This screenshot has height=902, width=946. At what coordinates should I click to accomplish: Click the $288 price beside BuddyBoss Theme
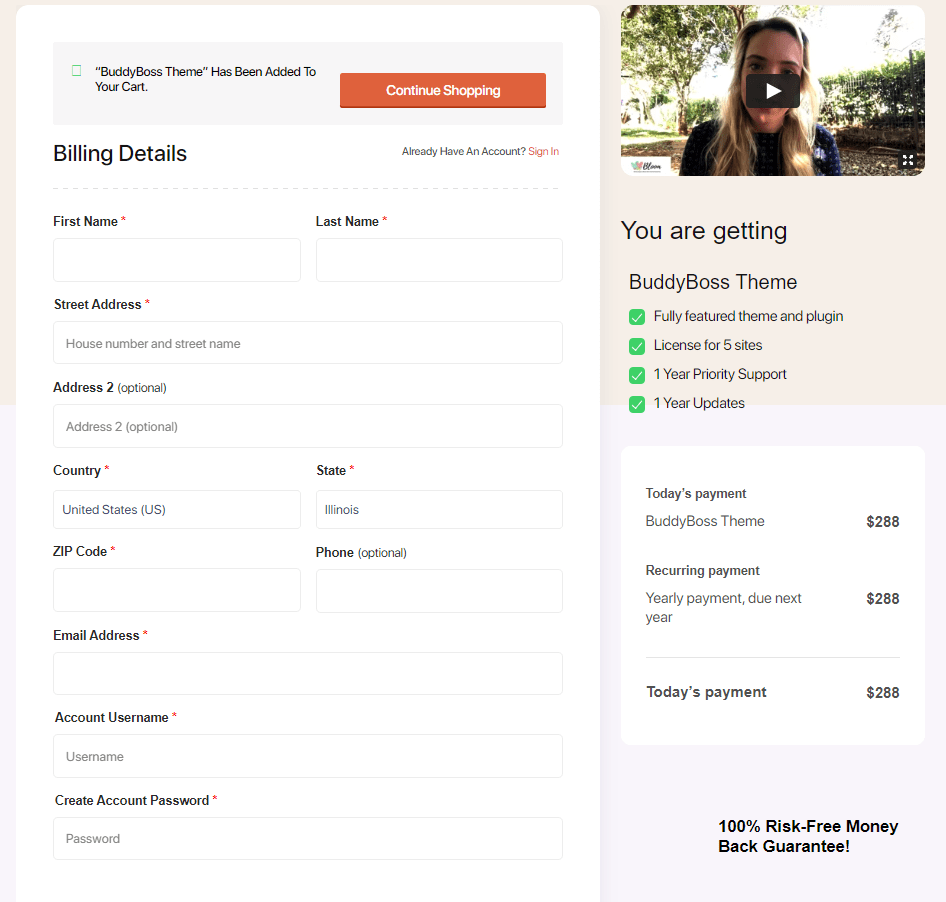coord(883,522)
